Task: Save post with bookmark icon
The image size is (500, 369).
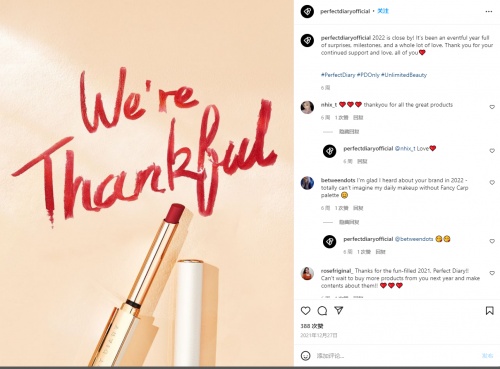Action: (489, 311)
